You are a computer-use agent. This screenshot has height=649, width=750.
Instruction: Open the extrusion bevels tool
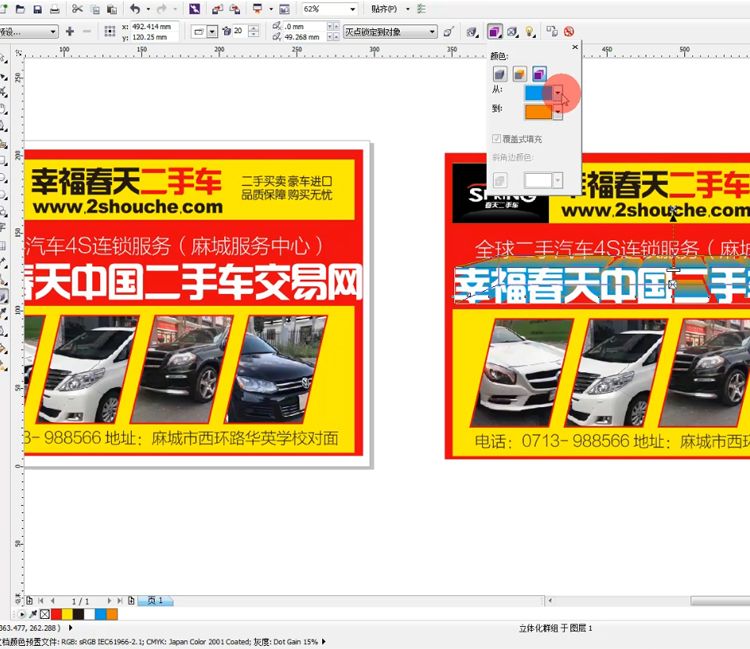coord(512,32)
